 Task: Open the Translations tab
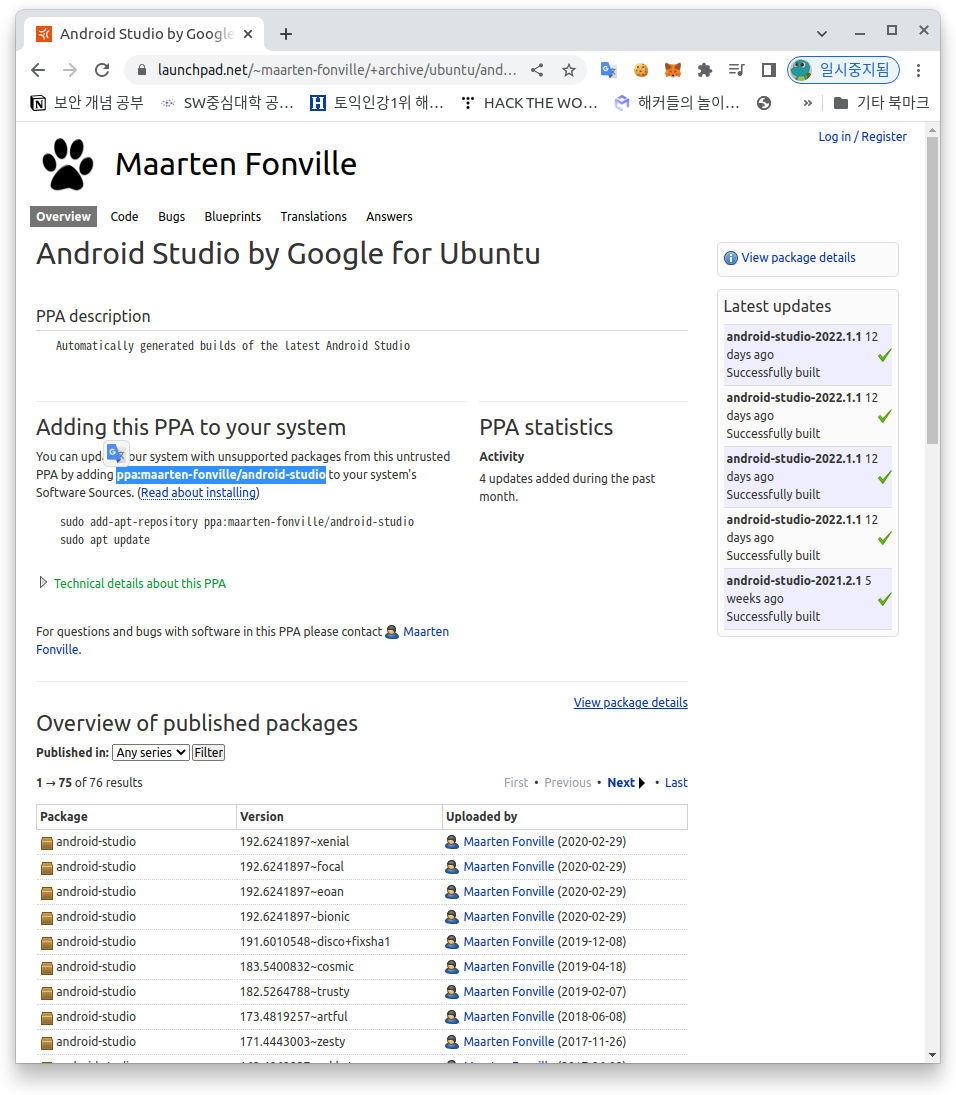point(314,216)
